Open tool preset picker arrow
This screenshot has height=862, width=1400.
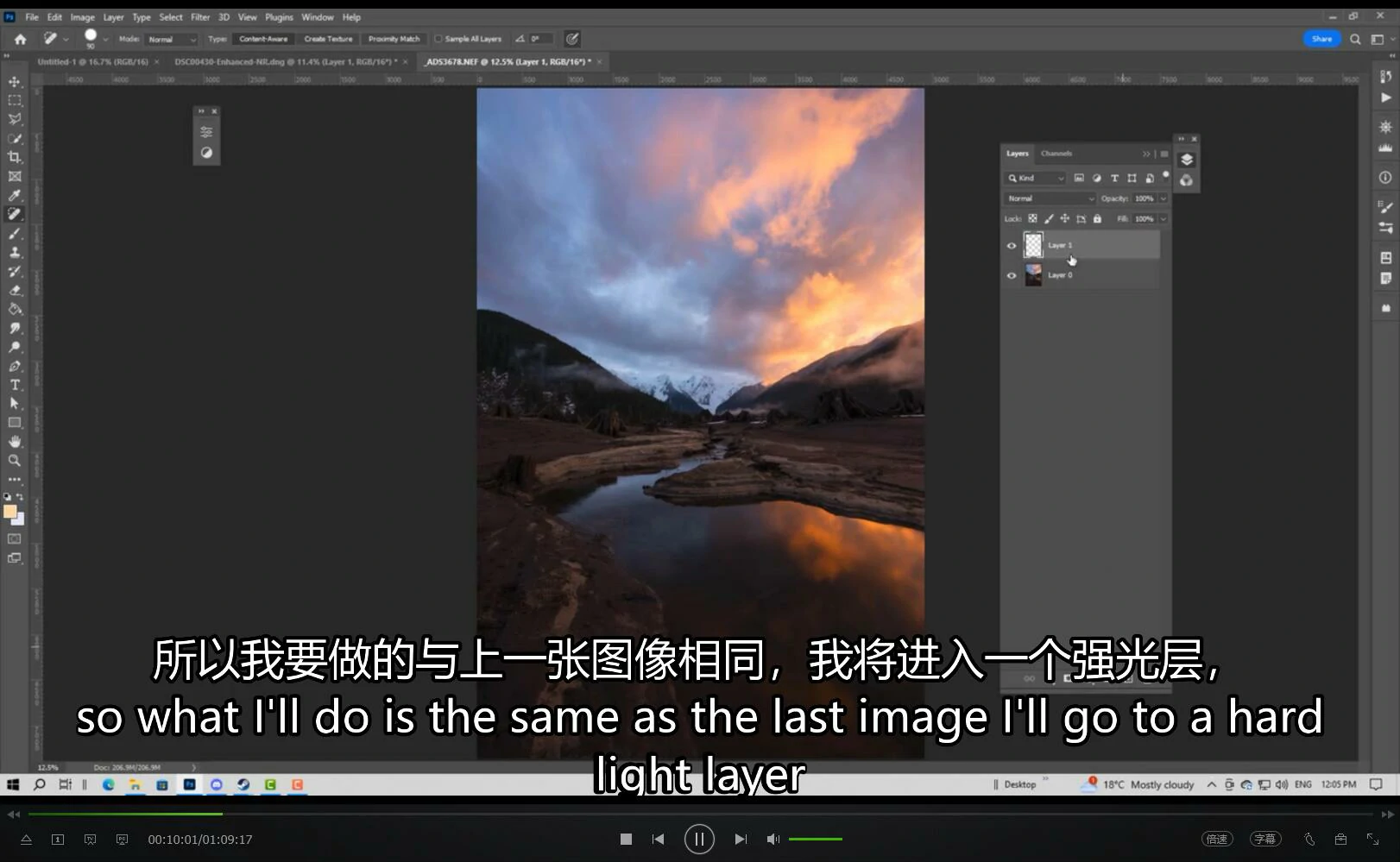66,39
